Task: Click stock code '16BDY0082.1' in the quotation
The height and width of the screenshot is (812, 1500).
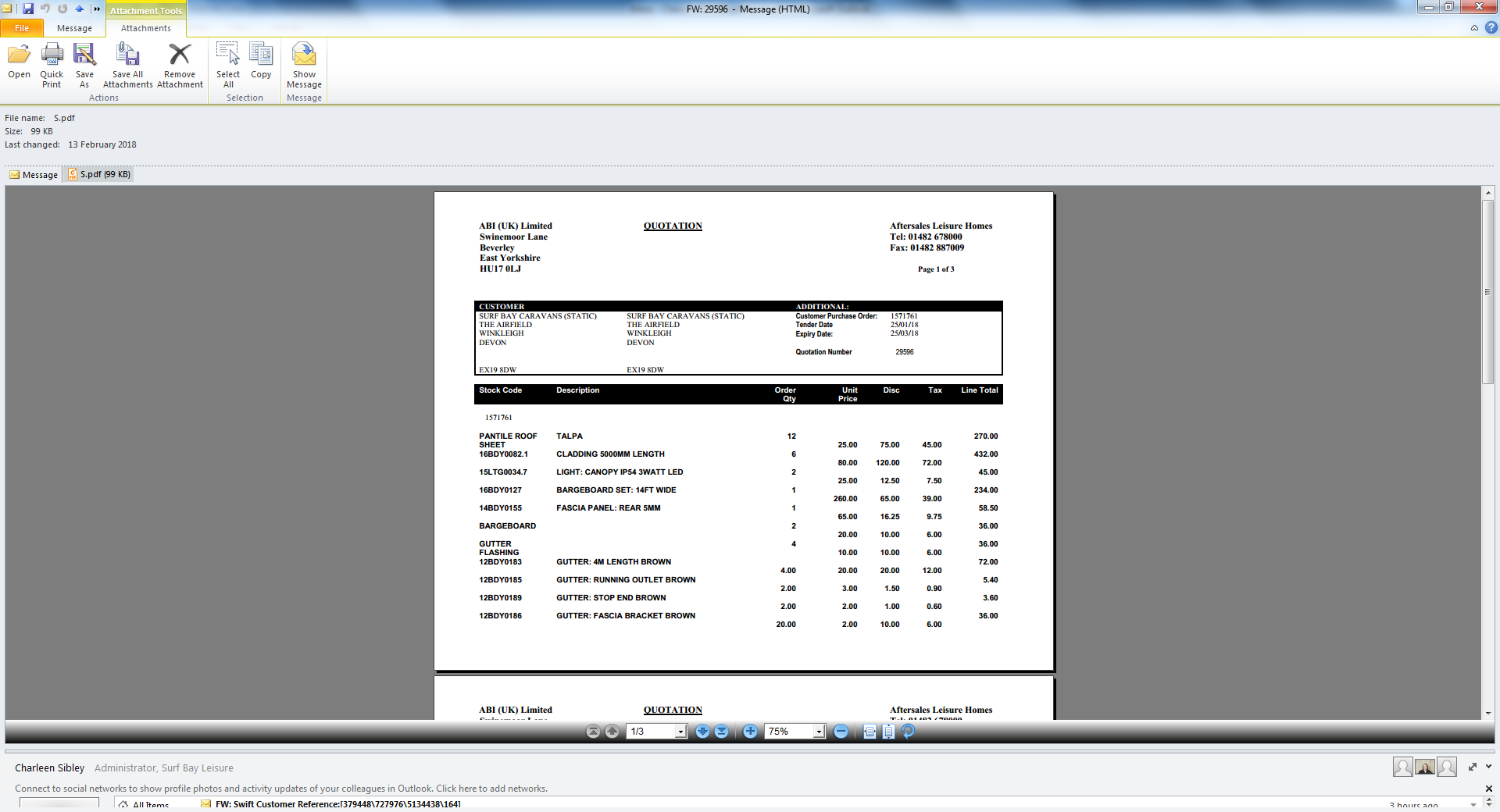Action: click(503, 454)
